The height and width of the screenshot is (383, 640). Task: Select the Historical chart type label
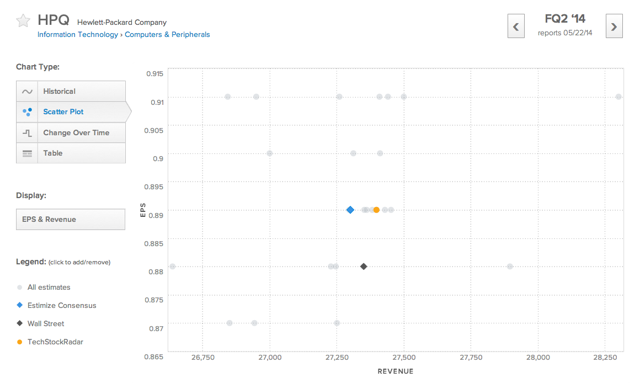59,91
